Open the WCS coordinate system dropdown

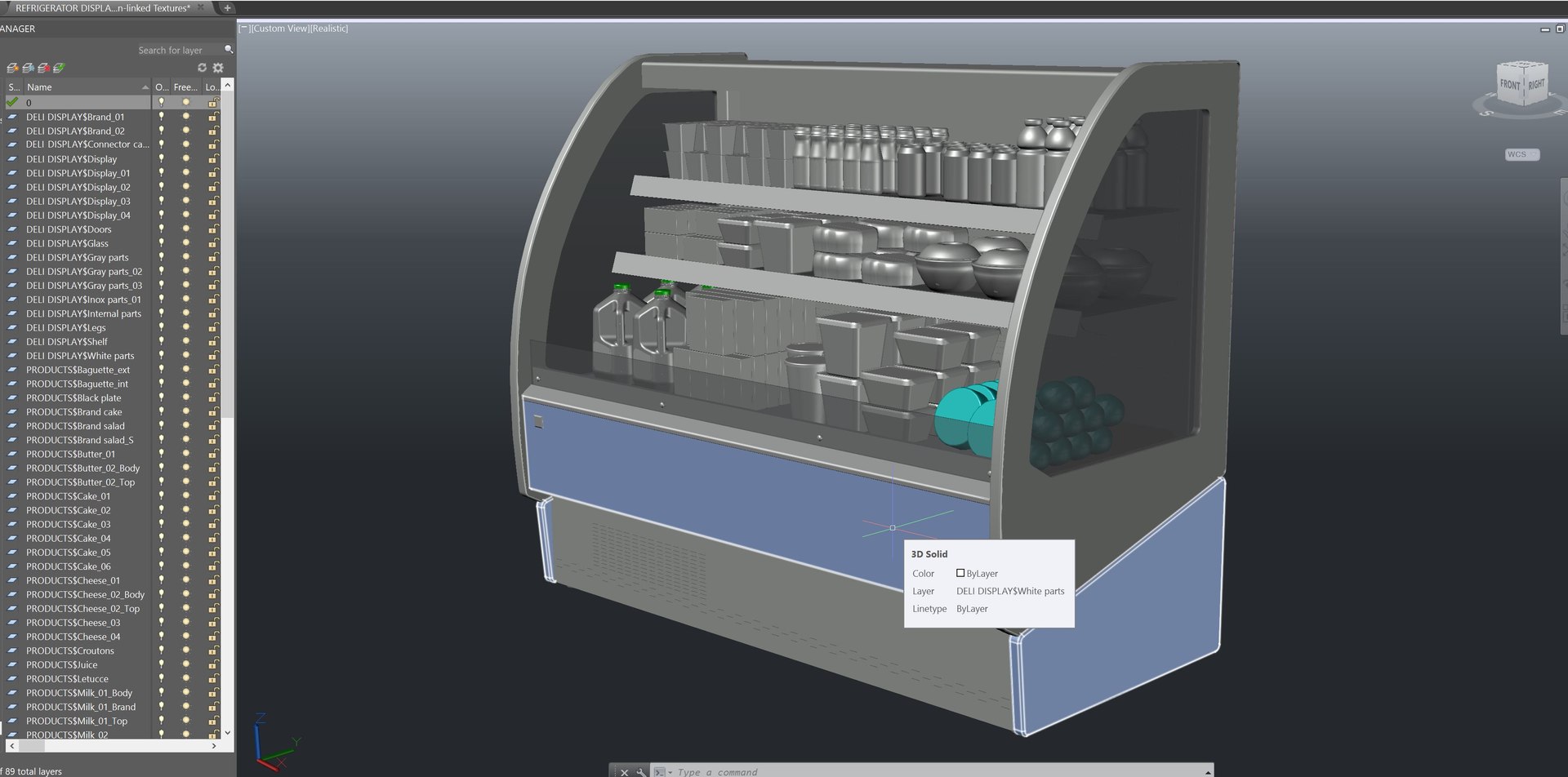click(x=1522, y=154)
